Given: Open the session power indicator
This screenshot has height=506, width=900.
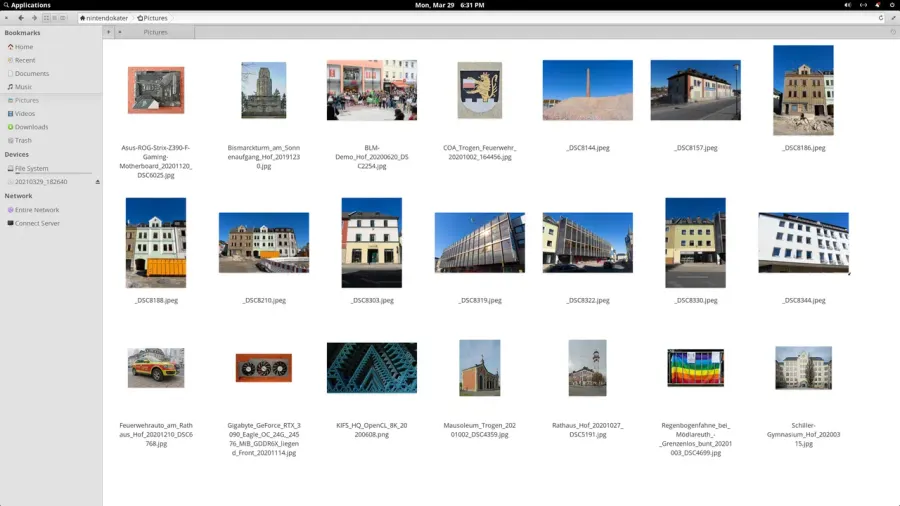Looking at the screenshot, I should point(893,5).
